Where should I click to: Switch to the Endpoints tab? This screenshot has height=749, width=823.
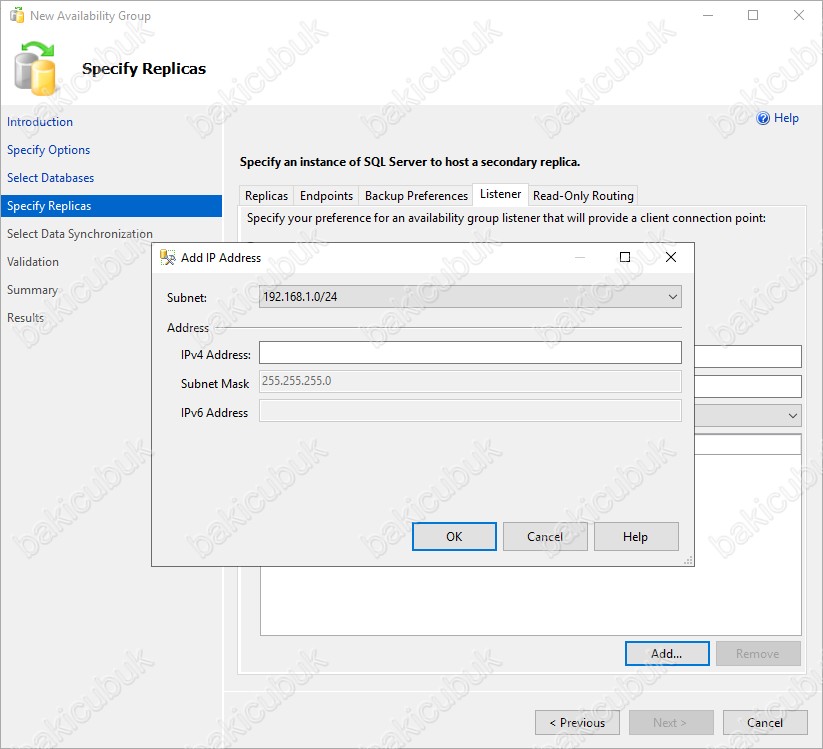pyautogui.click(x=326, y=196)
